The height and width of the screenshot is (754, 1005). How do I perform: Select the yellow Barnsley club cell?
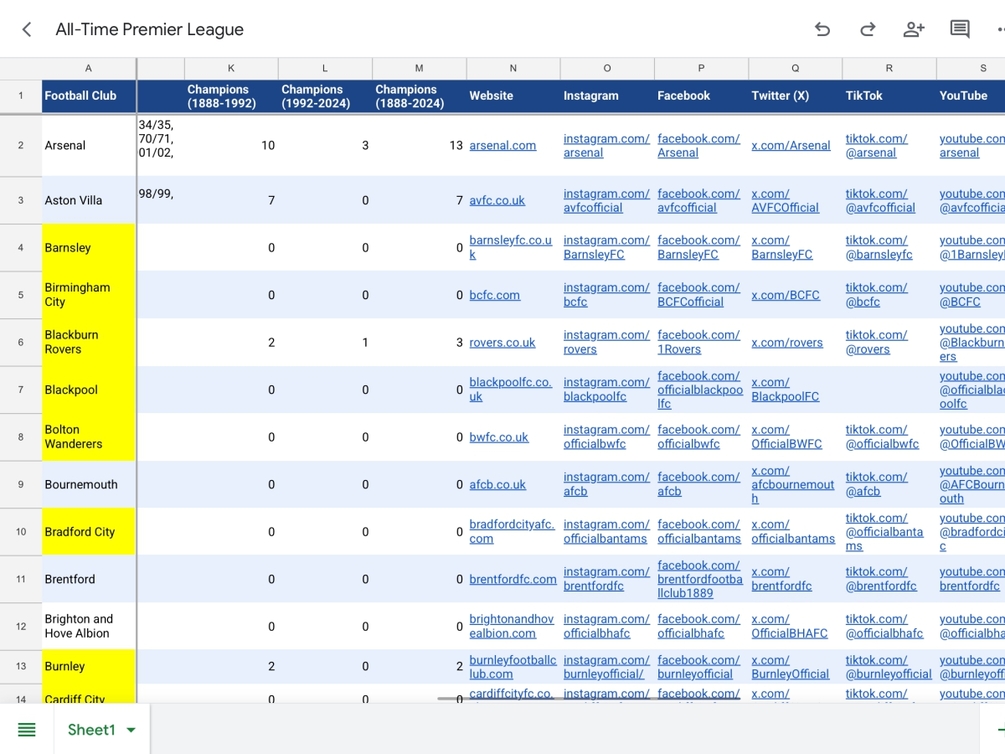(x=89, y=248)
